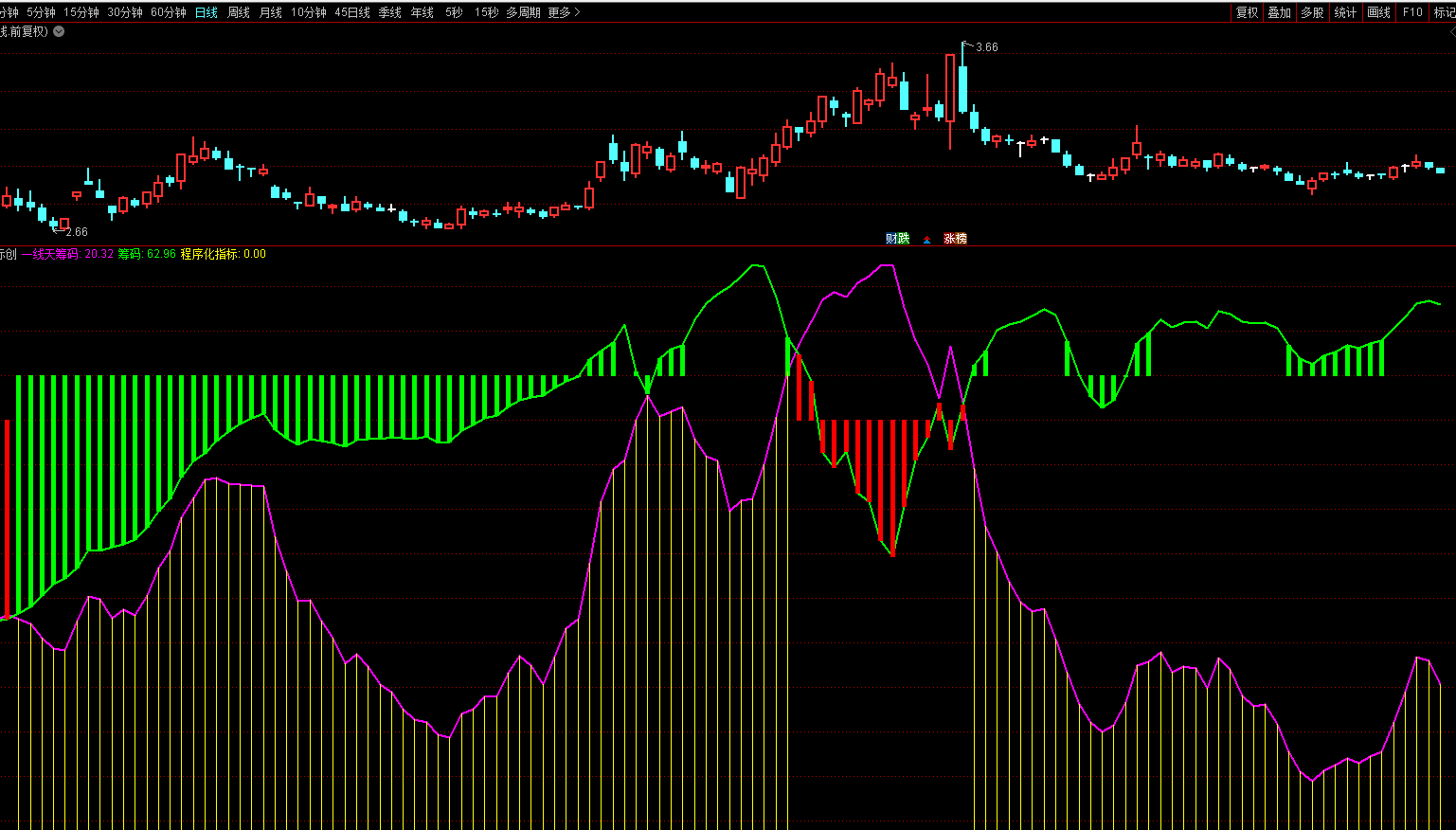Select the 程序化指标 indicator label
The width and height of the screenshot is (1456, 830).
pyautogui.click(x=209, y=254)
